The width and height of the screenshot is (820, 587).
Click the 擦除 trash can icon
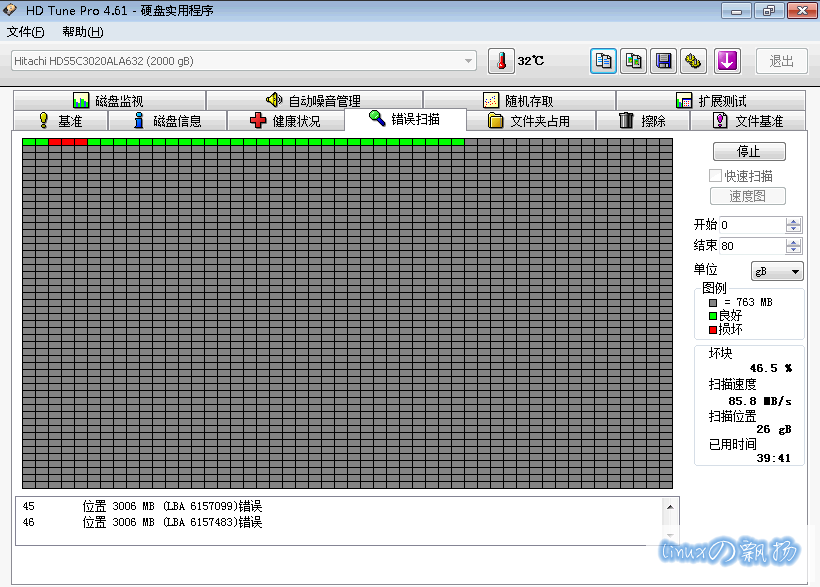(x=626, y=120)
